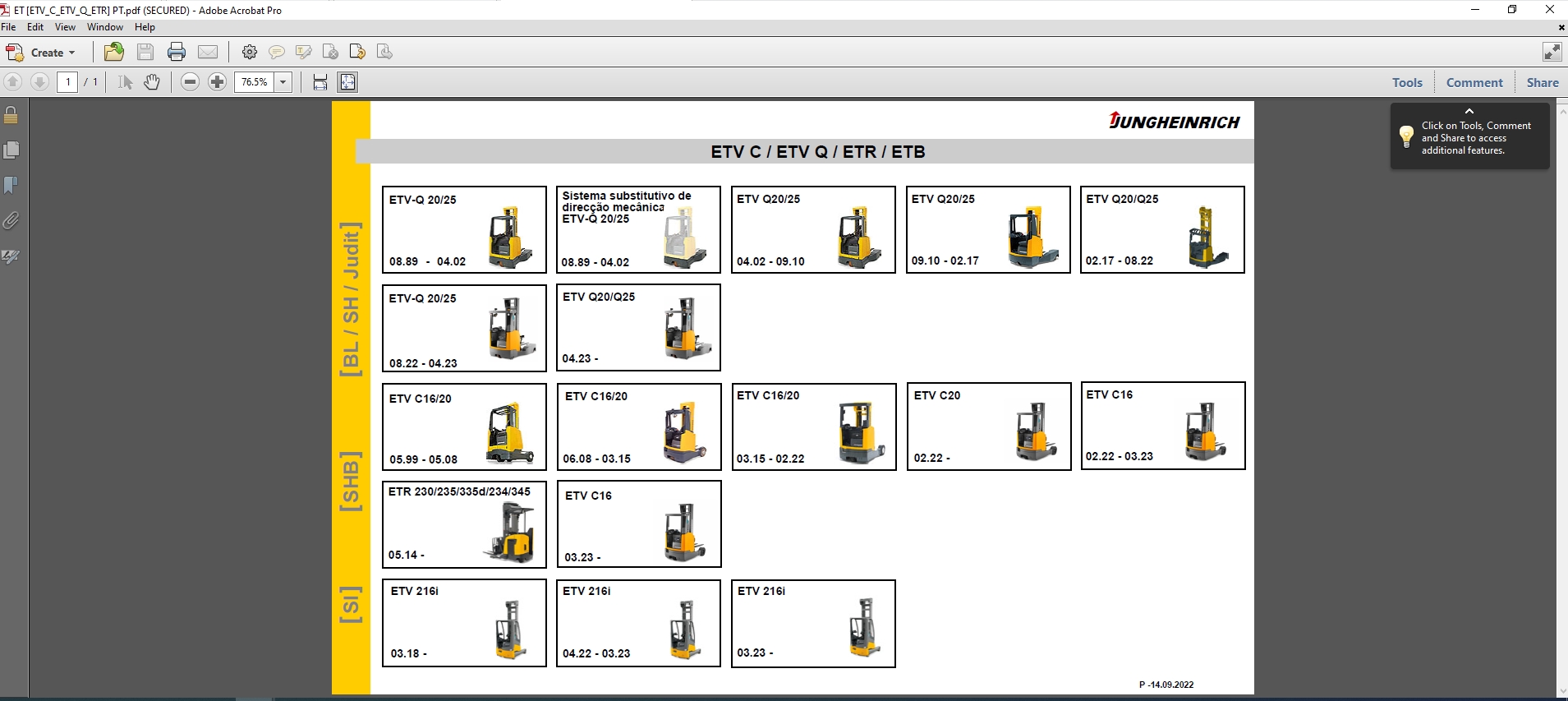Fit one full page to the window
Screen dimensions: 1568x701
click(348, 82)
